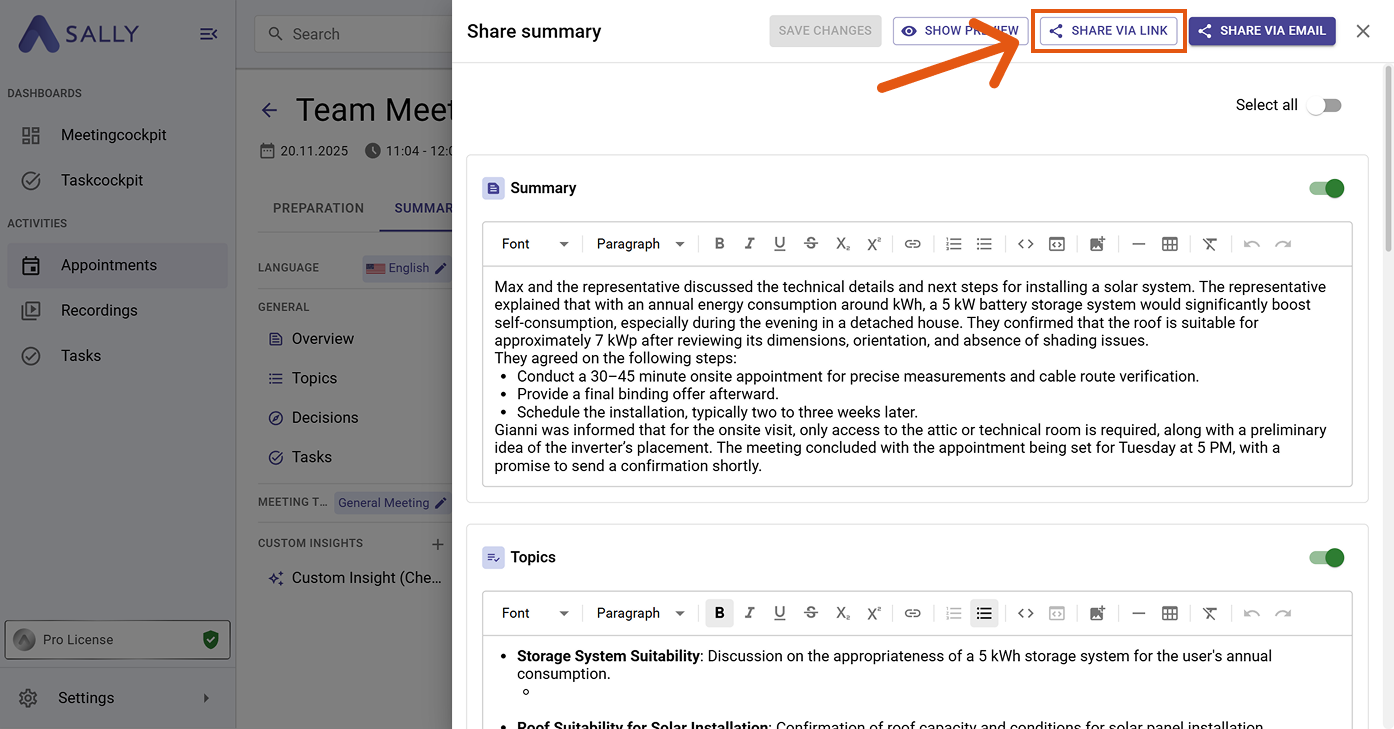Open Paragraph dropdown in Topics editor
The height and width of the screenshot is (729, 1394).
(x=640, y=613)
